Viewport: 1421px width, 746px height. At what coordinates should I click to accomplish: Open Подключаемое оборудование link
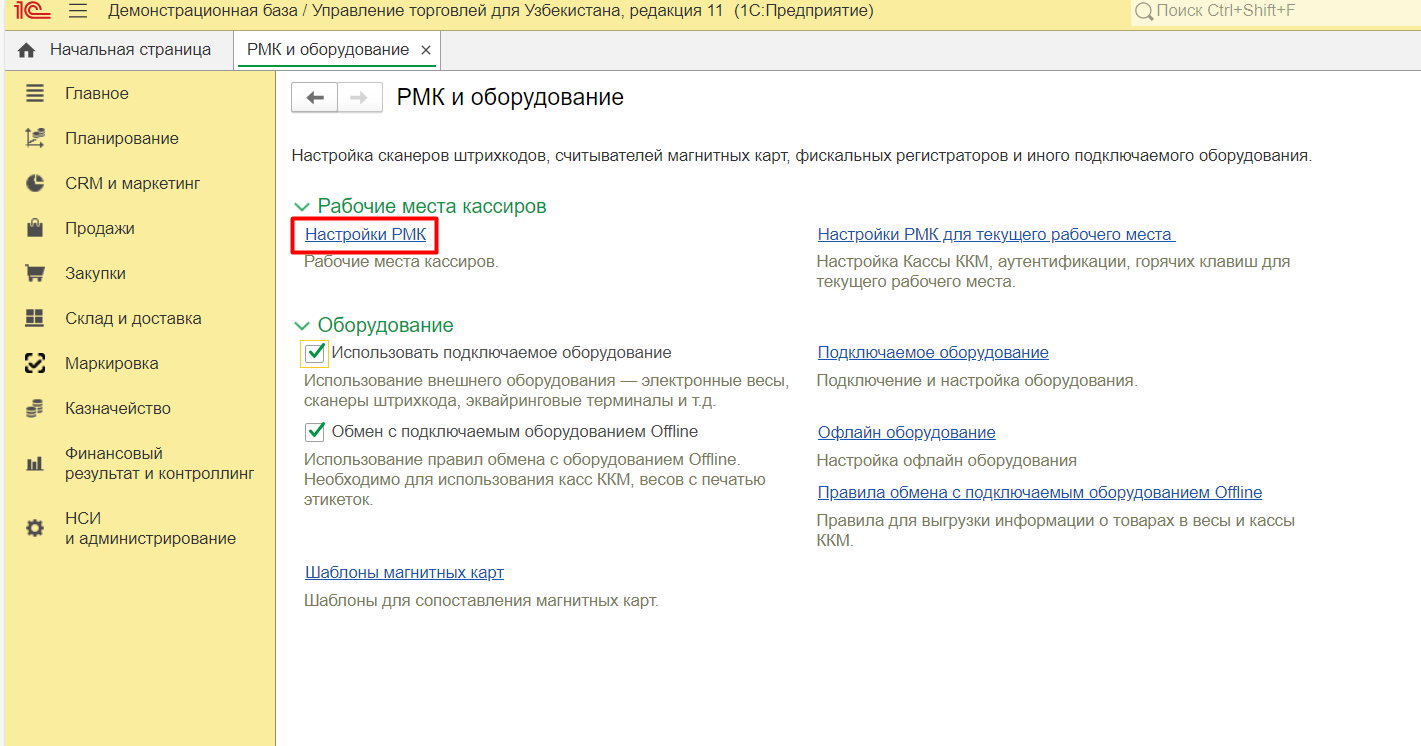click(932, 353)
